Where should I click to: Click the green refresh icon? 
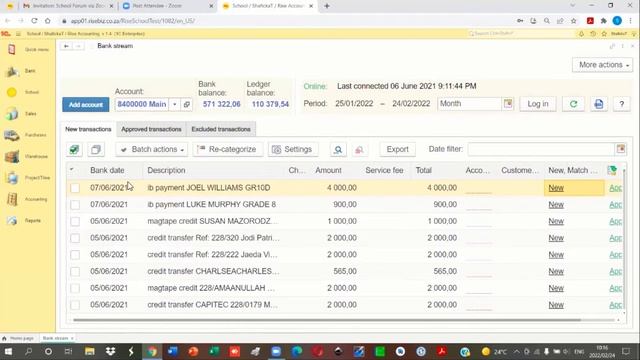tap(573, 104)
